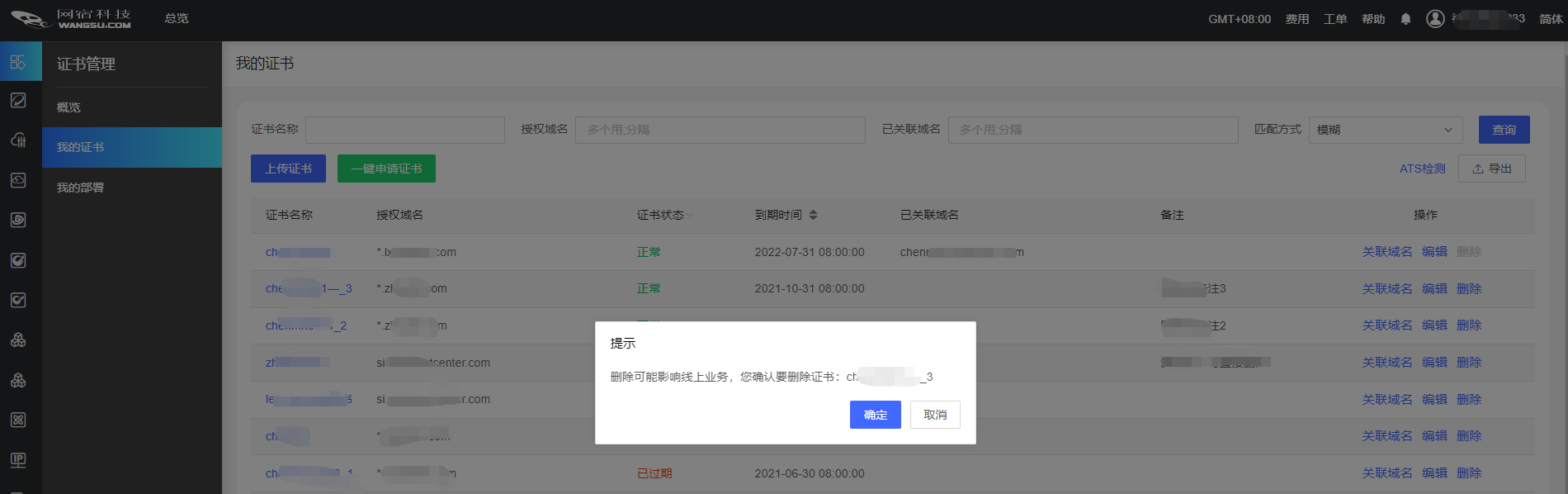Open the 简体 language switcher

pos(1551,19)
